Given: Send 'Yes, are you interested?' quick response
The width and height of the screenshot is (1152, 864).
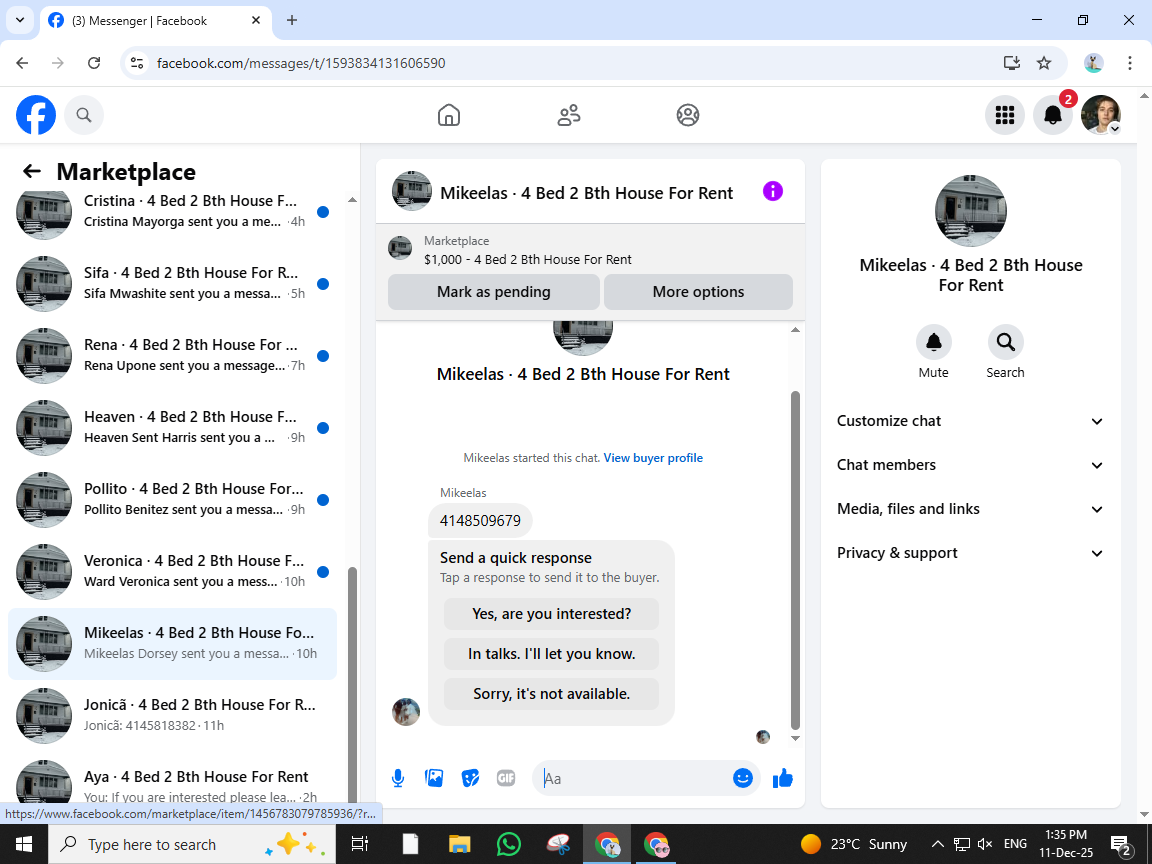Looking at the screenshot, I should coord(551,613).
